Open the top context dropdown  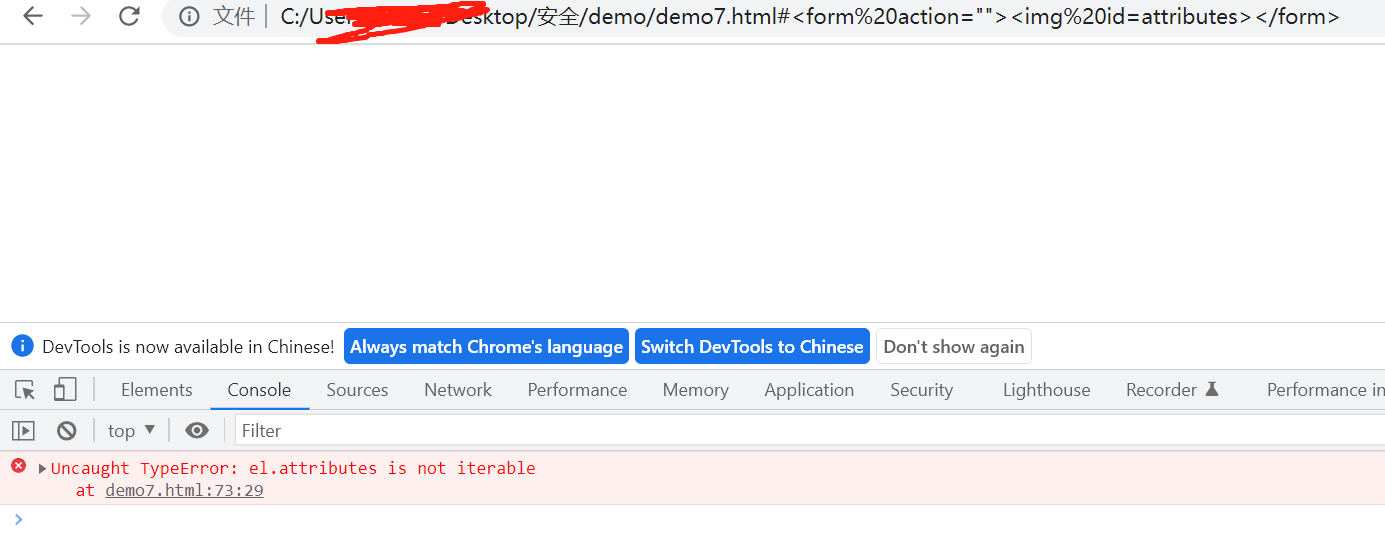[131, 431]
